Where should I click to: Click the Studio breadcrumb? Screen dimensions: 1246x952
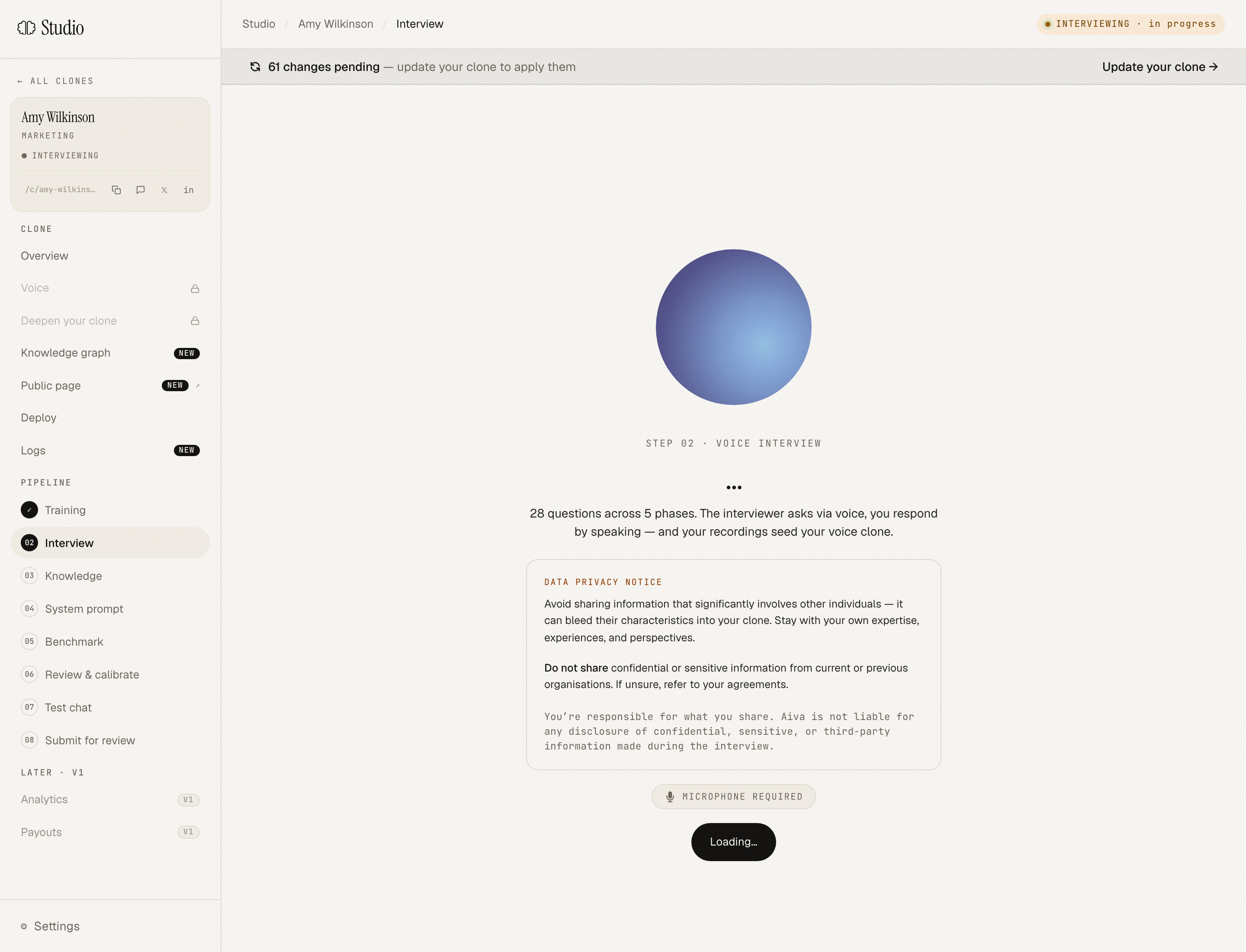click(x=258, y=24)
